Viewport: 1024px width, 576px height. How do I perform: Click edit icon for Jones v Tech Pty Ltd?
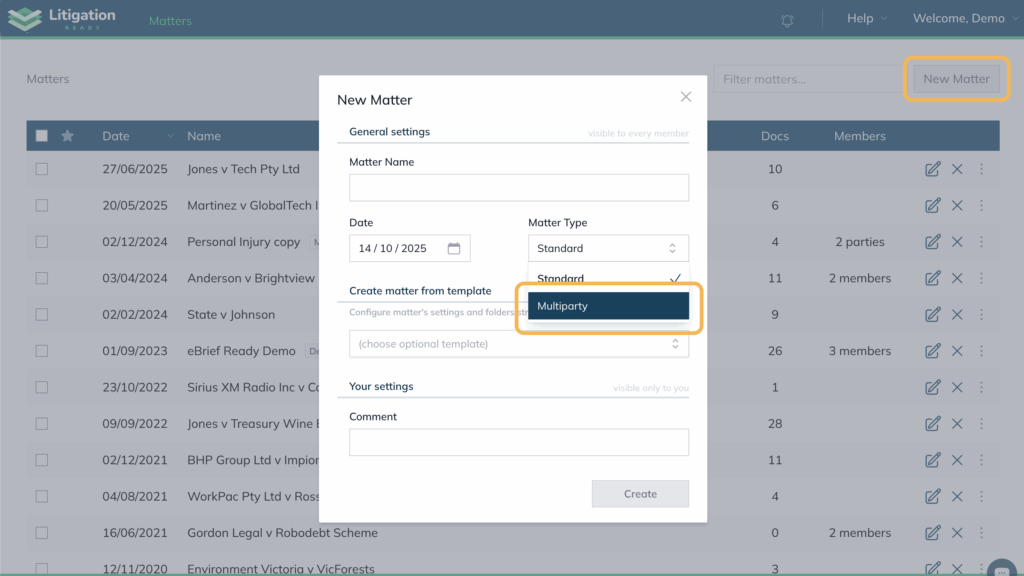tap(932, 169)
